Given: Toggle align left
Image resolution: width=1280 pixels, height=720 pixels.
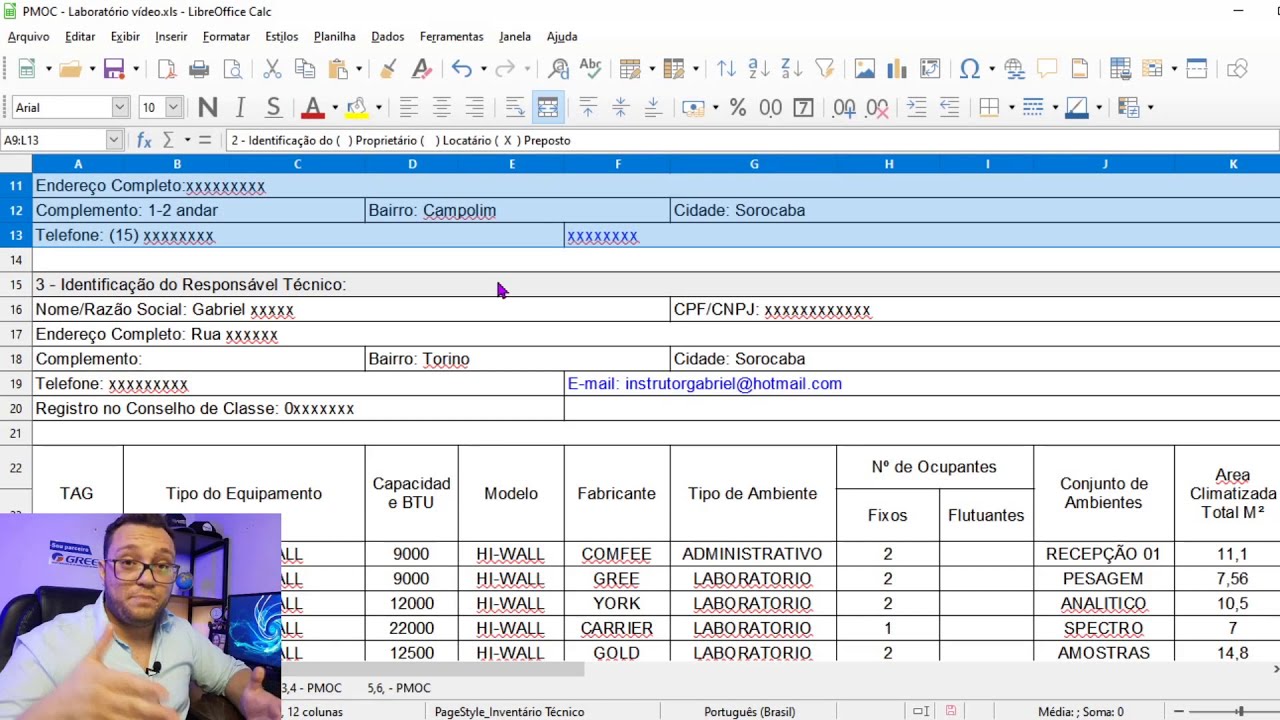Looking at the screenshot, I should point(409,107).
